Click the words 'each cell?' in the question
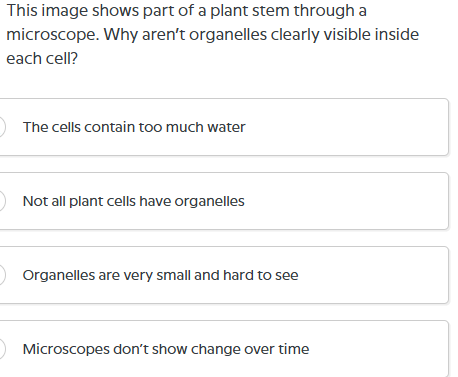 pos(42,58)
